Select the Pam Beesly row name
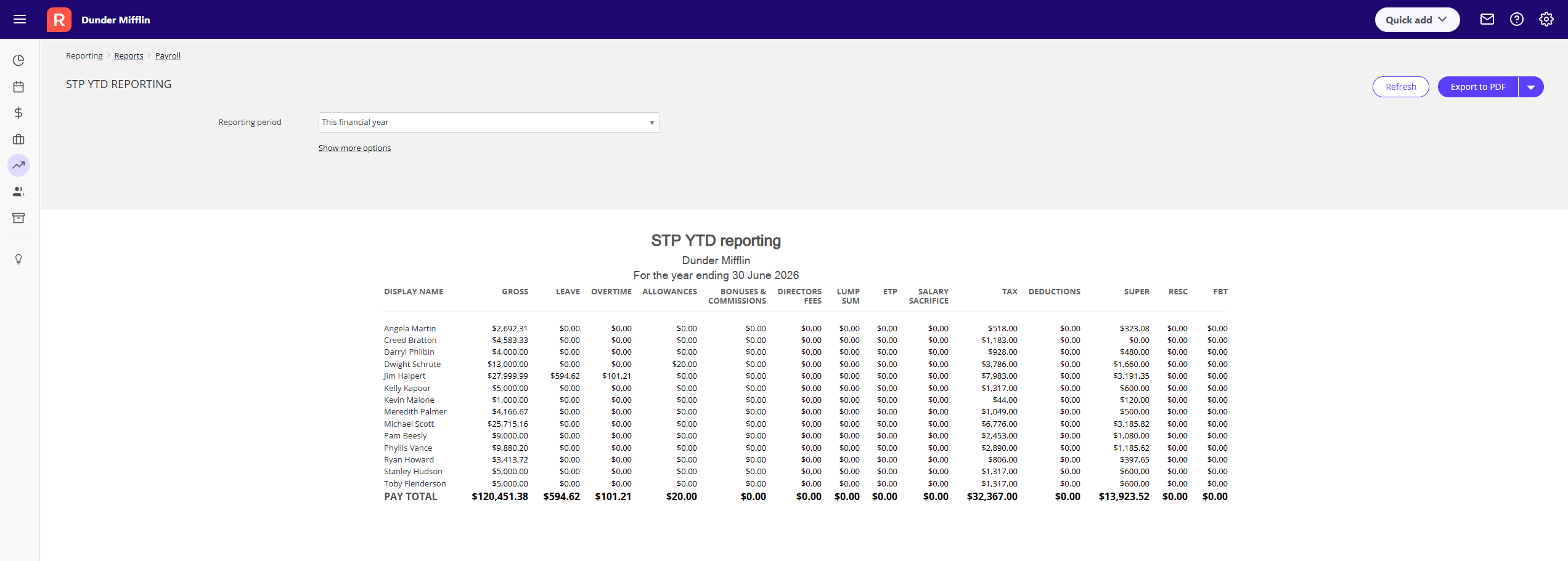Viewport: 1568px width, 561px height. 406,436
